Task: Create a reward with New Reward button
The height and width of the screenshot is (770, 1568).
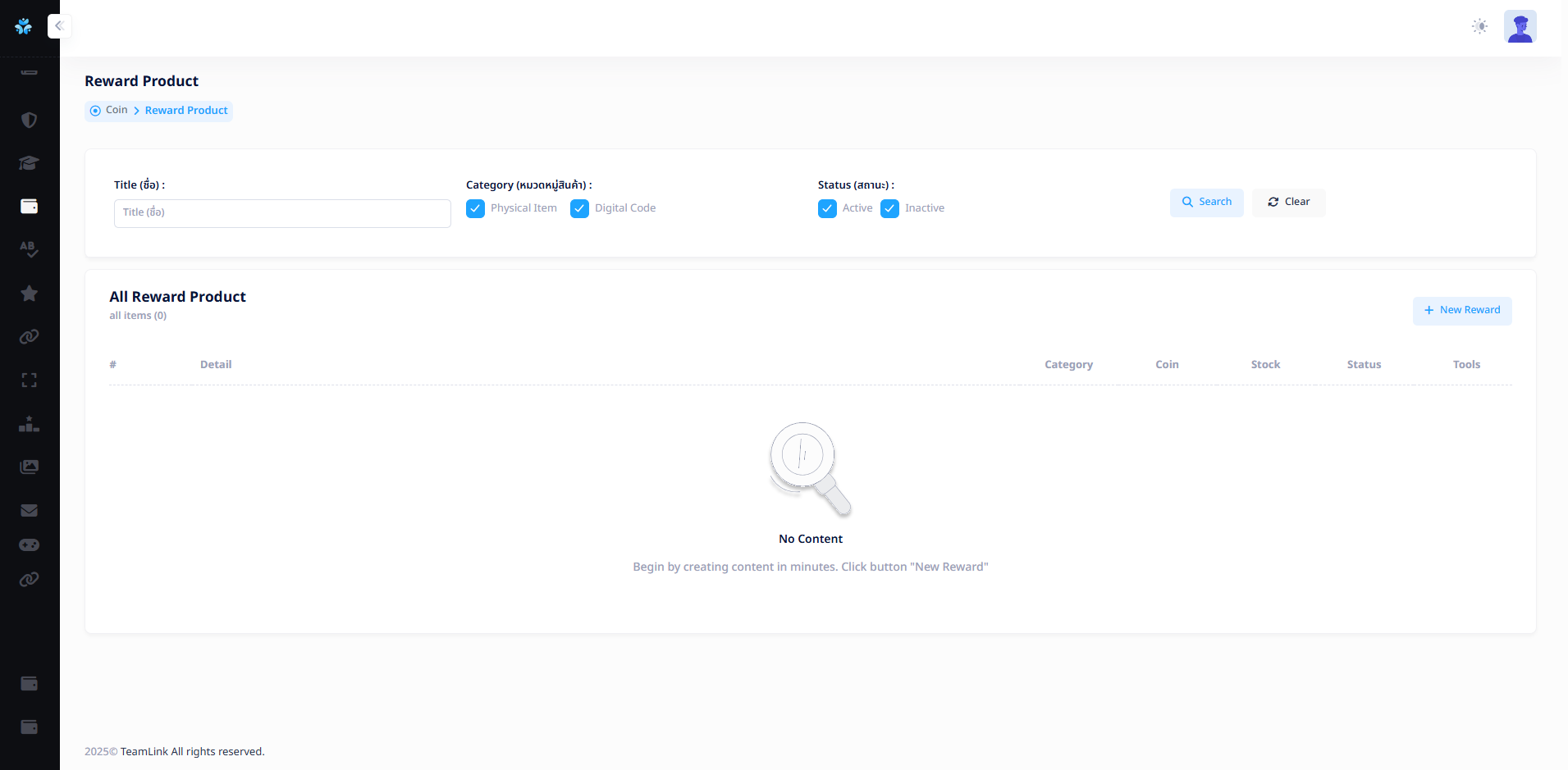Action: (1461, 311)
